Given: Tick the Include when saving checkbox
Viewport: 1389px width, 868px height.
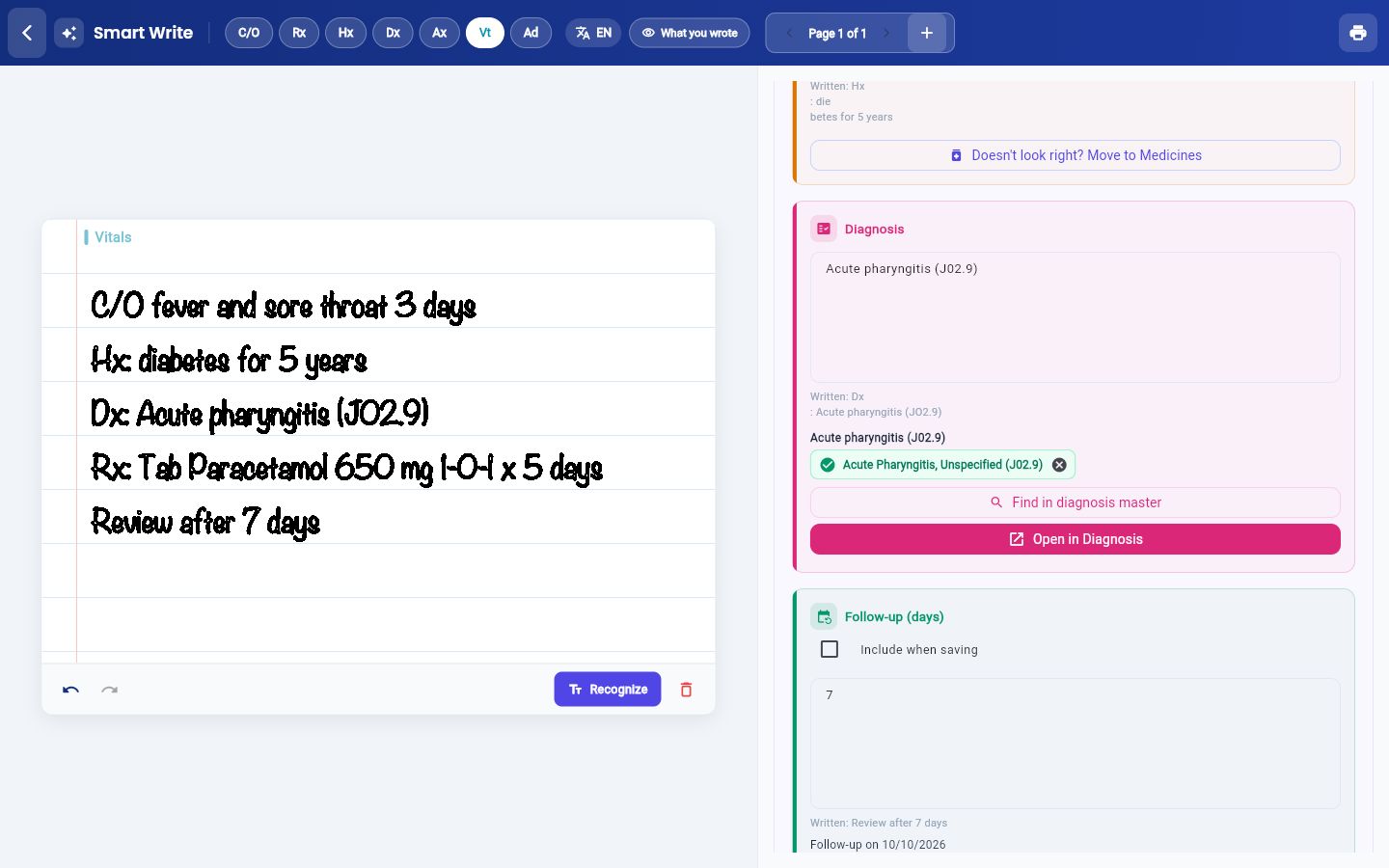Looking at the screenshot, I should click(x=830, y=649).
